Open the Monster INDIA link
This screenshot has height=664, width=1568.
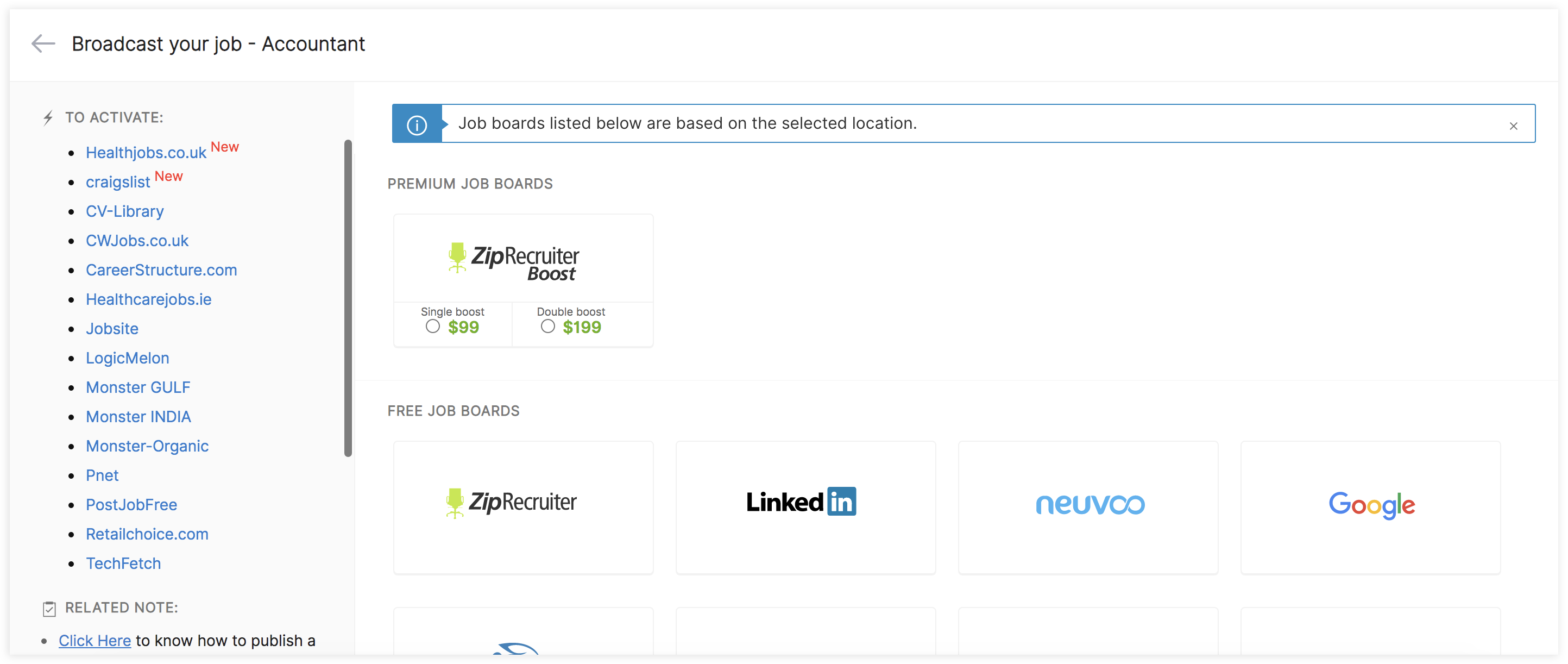pos(138,417)
